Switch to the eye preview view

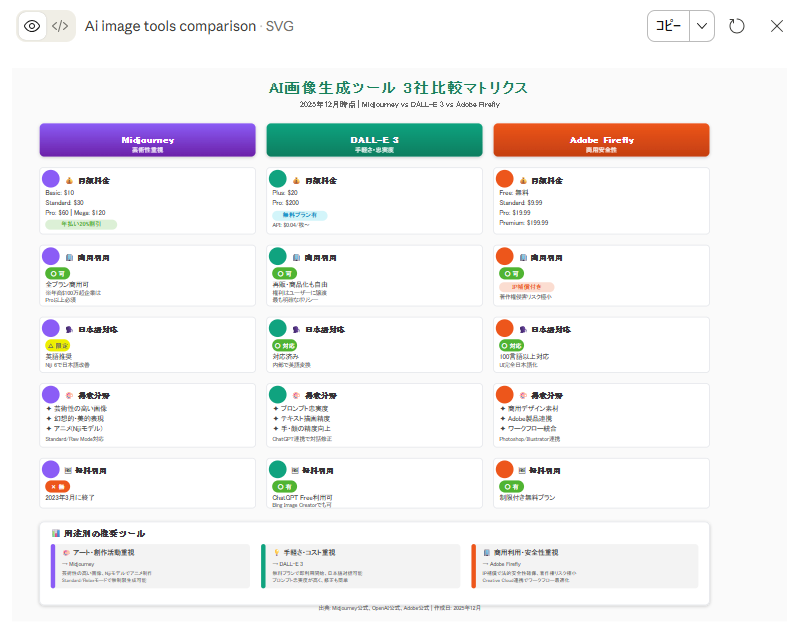32,26
